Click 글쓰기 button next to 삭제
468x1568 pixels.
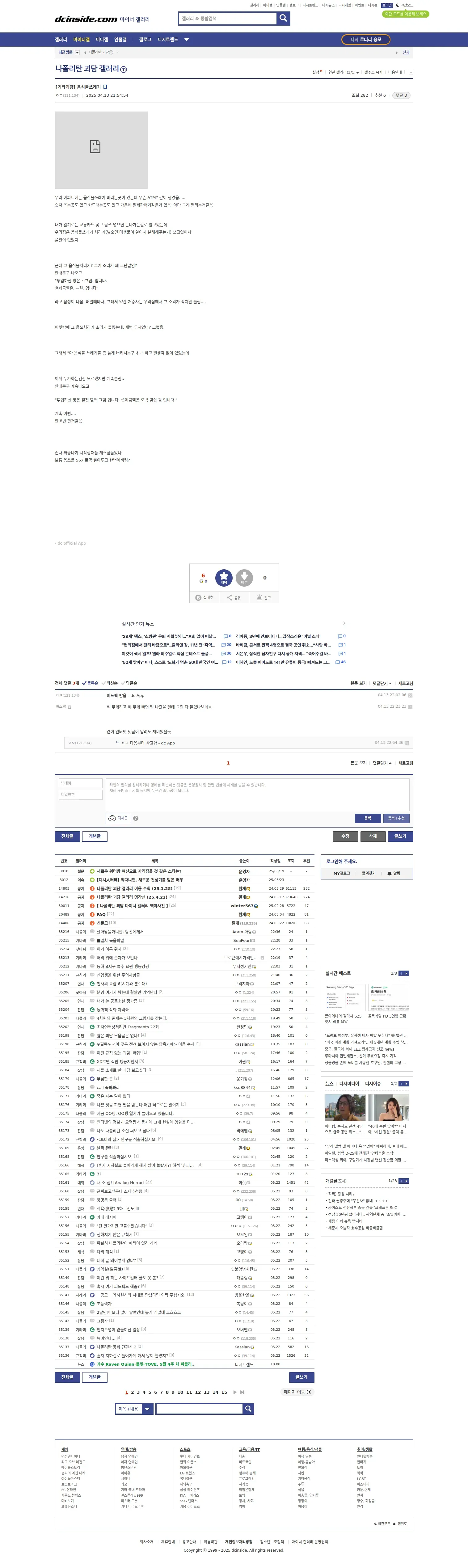click(x=400, y=836)
